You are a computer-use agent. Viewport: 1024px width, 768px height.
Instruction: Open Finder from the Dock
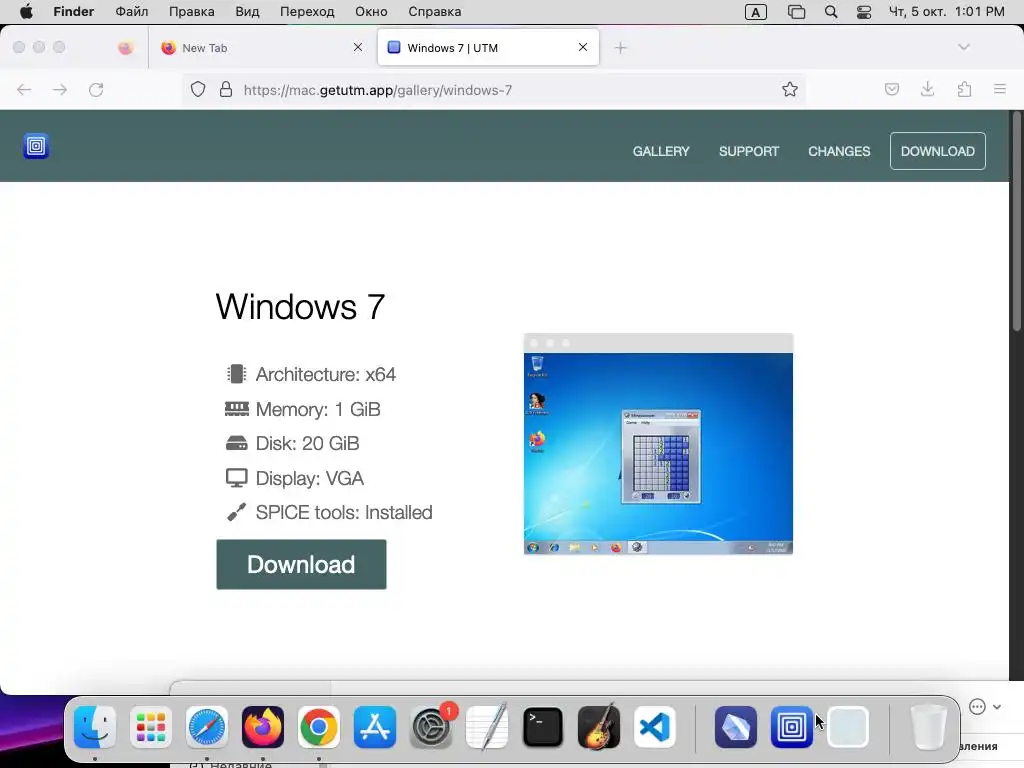coord(95,727)
